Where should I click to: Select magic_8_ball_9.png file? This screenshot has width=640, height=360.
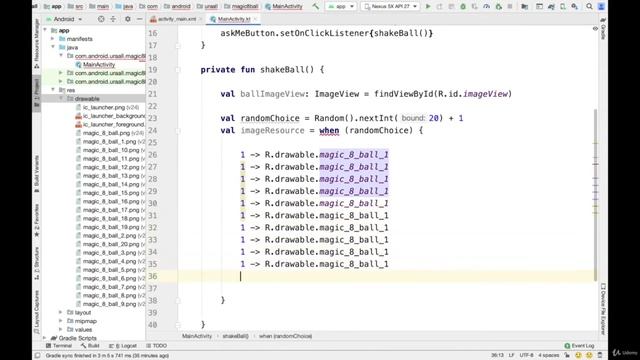point(110,304)
